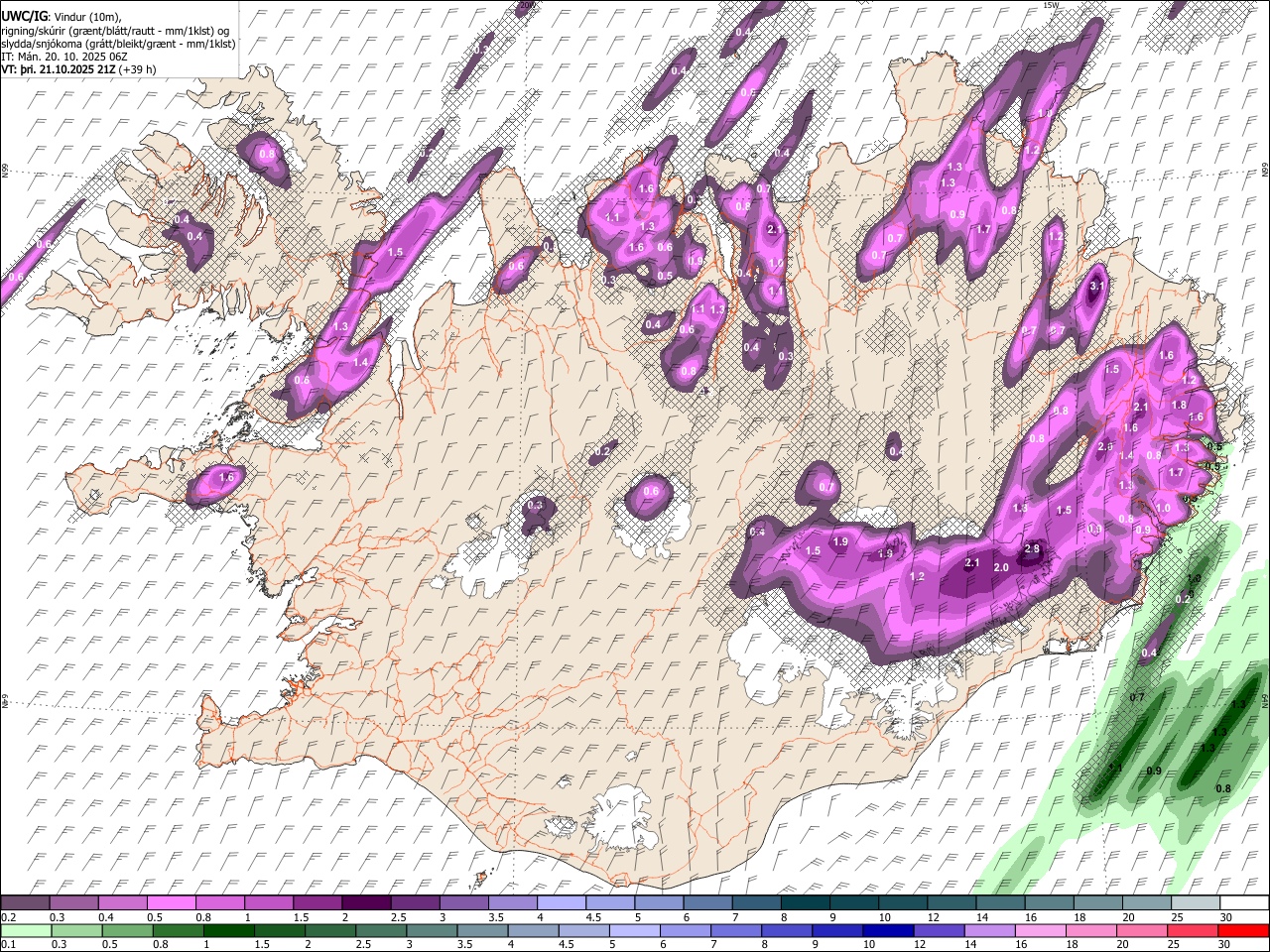The width and height of the screenshot is (1270, 952).
Task: Pick the lavender 4 snow legend swatch
Action: click(x=562, y=903)
